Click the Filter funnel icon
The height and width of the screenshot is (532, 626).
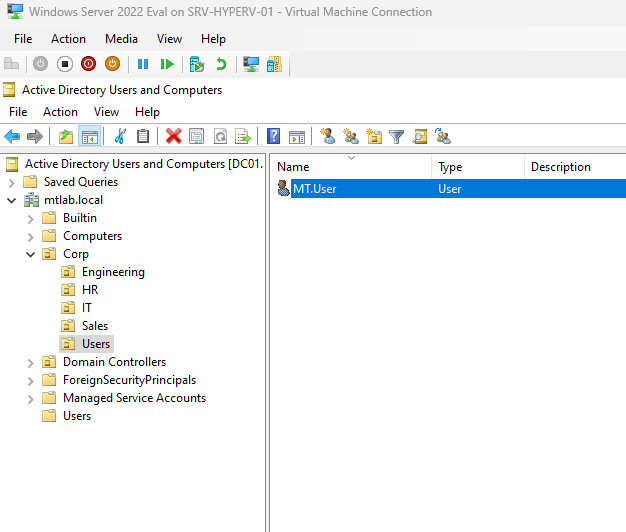pos(397,137)
